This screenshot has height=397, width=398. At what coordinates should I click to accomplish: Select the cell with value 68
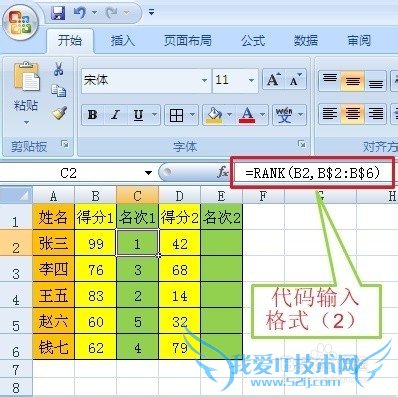coord(180,269)
